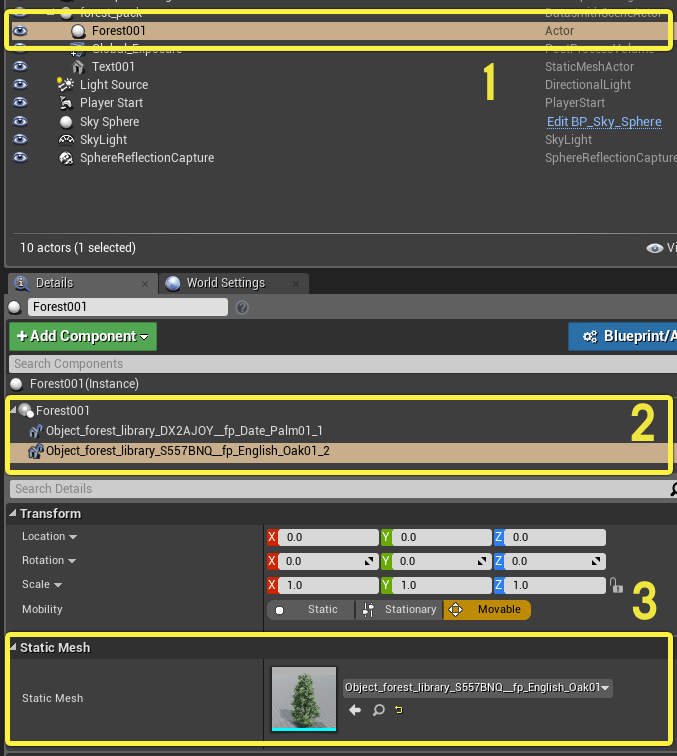Image resolution: width=677 pixels, height=756 pixels.
Task: Select the Player Start actor icon
Action: pos(66,103)
